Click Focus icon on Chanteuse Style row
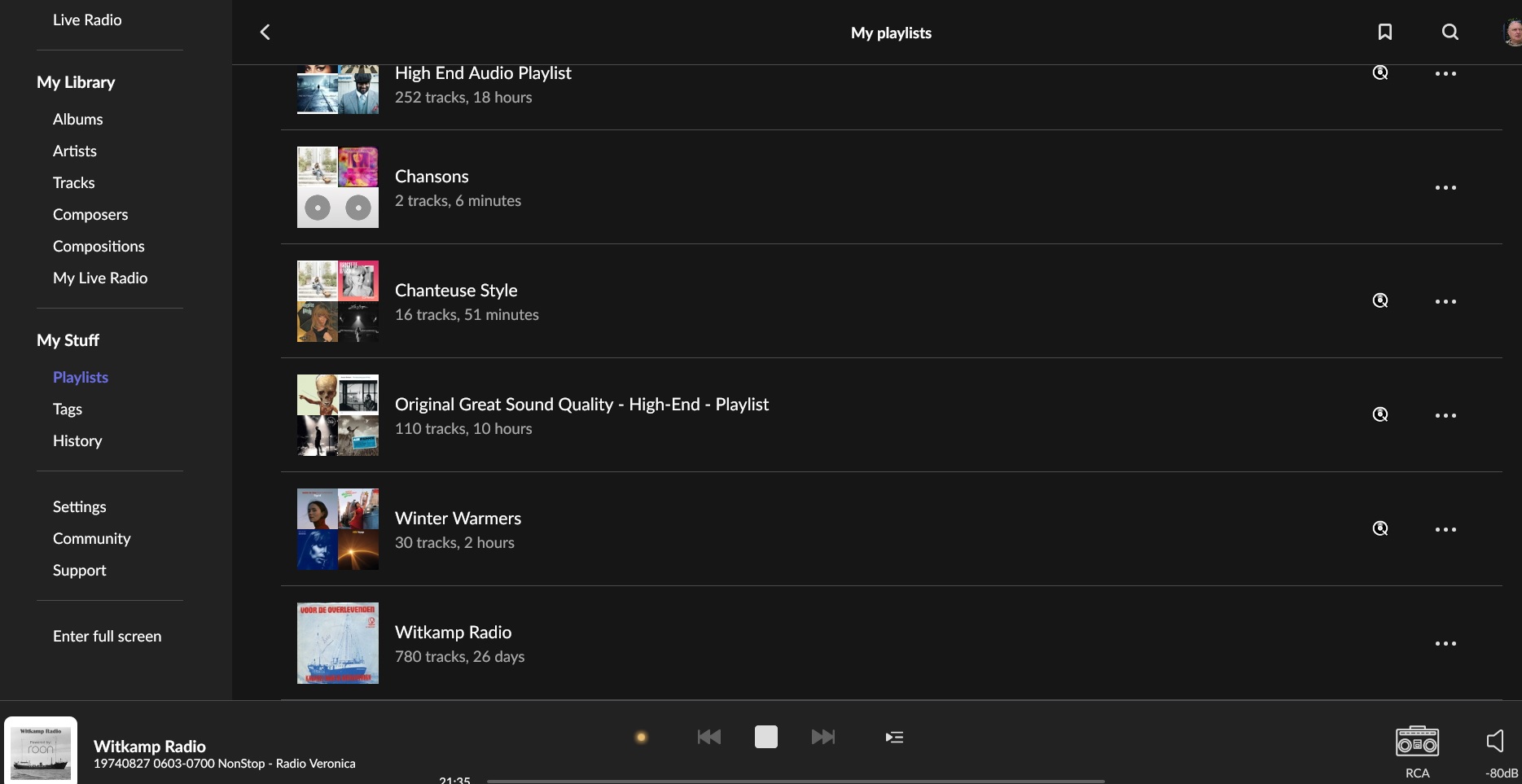This screenshot has width=1522, height=784. [1380, 300]
